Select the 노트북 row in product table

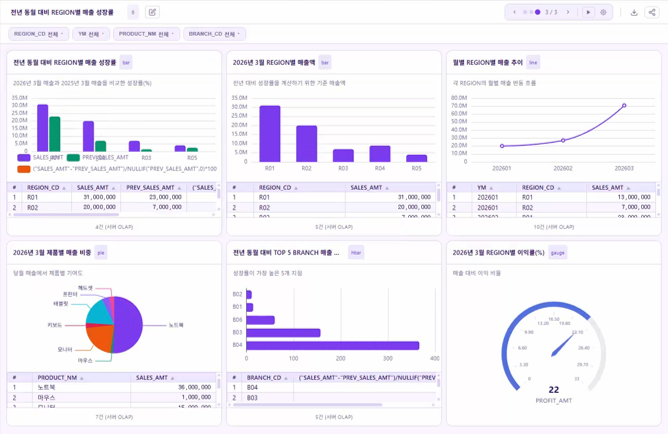pos(112,387)
